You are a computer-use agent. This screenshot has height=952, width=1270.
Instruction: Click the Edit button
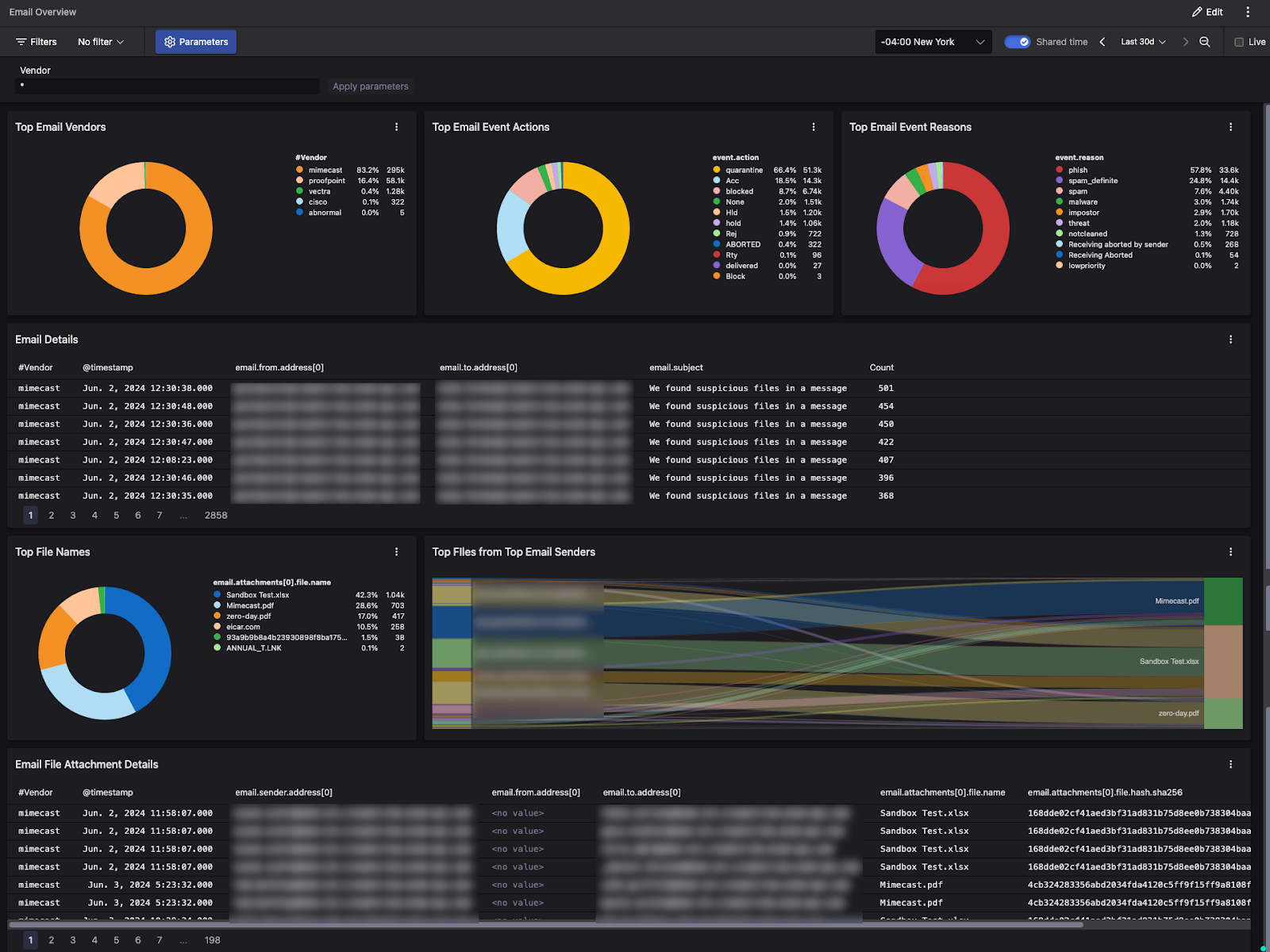1207,12
